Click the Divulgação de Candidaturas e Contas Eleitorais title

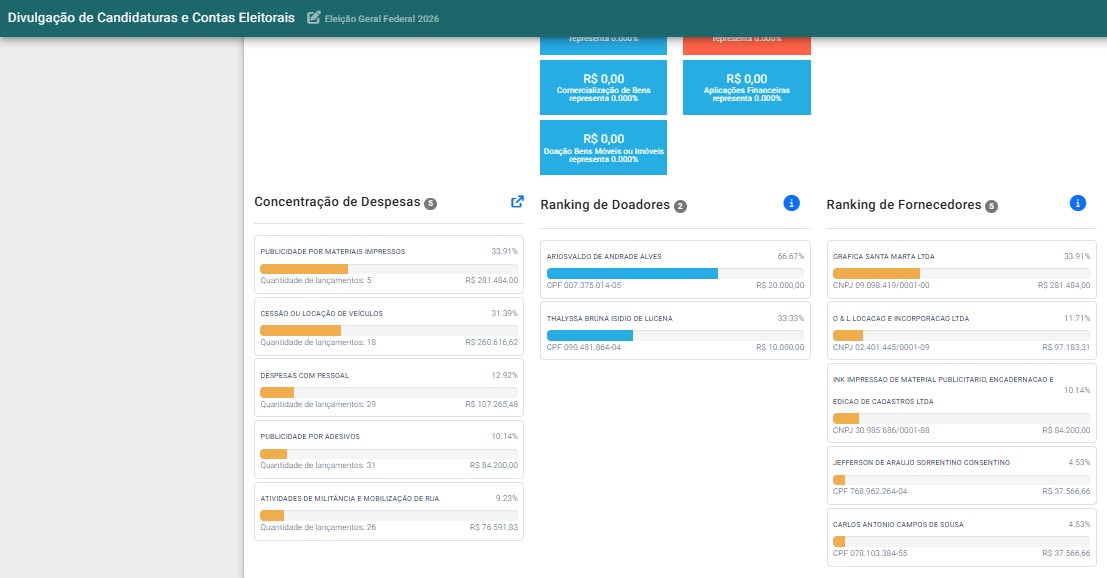151,18
